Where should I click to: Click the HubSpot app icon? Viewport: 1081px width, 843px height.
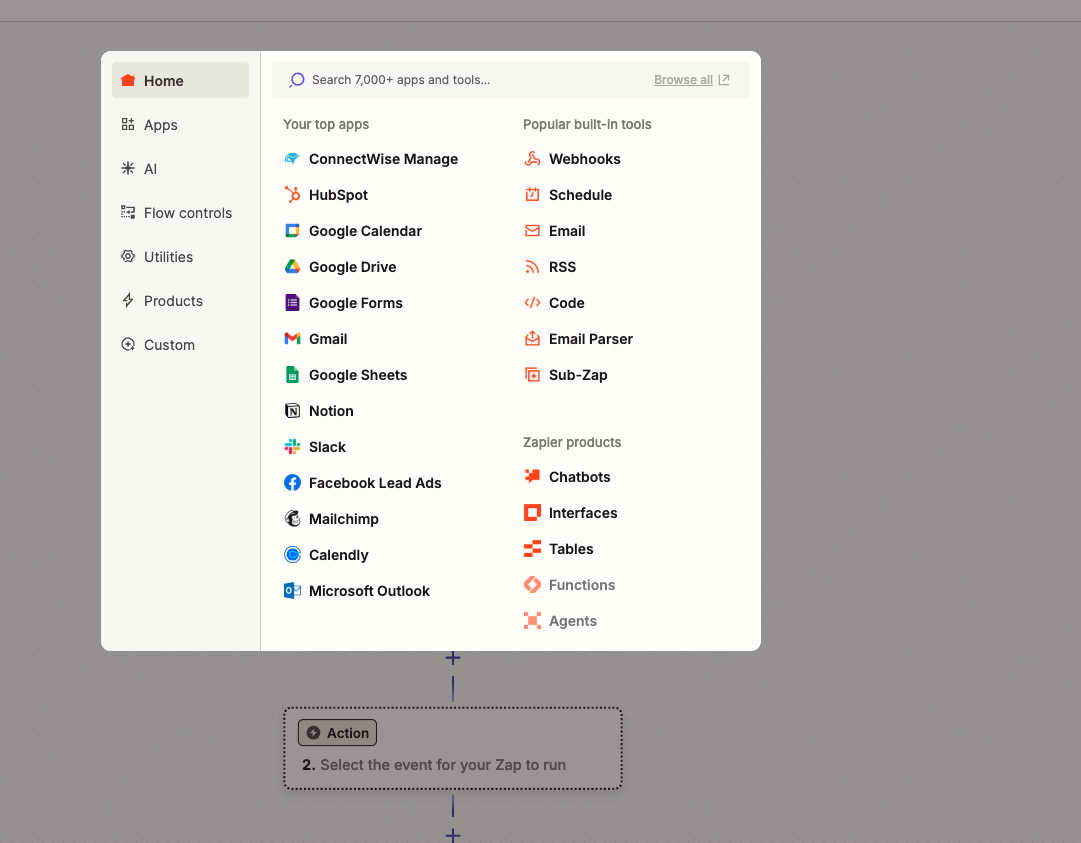292,195
